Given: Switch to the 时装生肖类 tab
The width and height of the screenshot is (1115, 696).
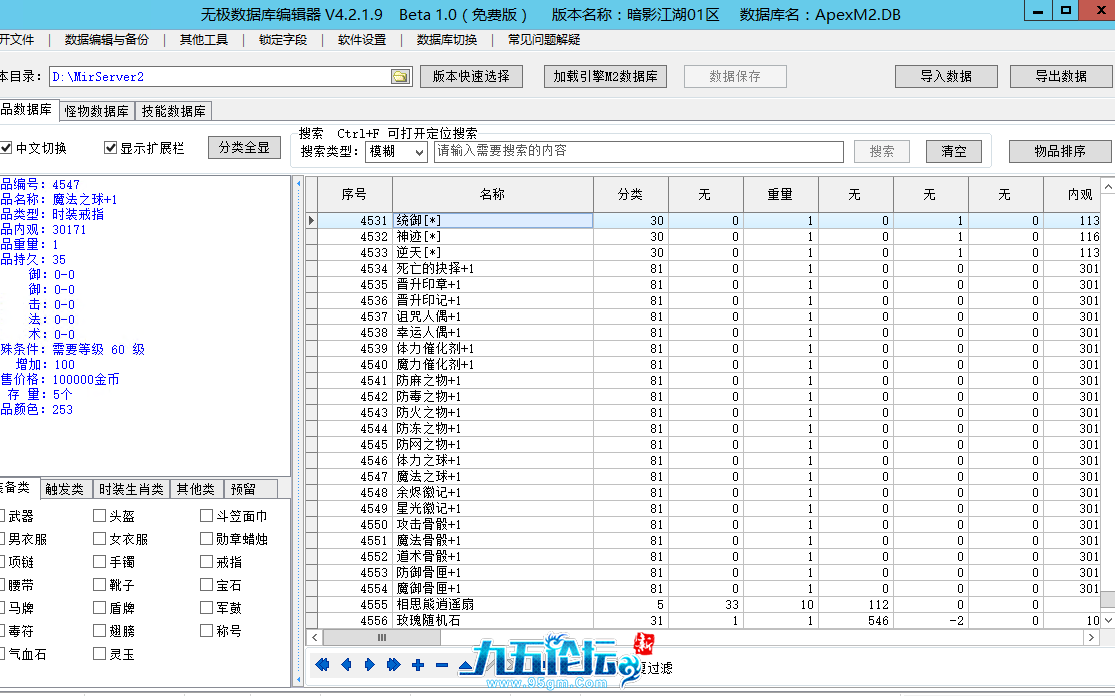Looking at the screenshot, I should (x=131, y=489).
